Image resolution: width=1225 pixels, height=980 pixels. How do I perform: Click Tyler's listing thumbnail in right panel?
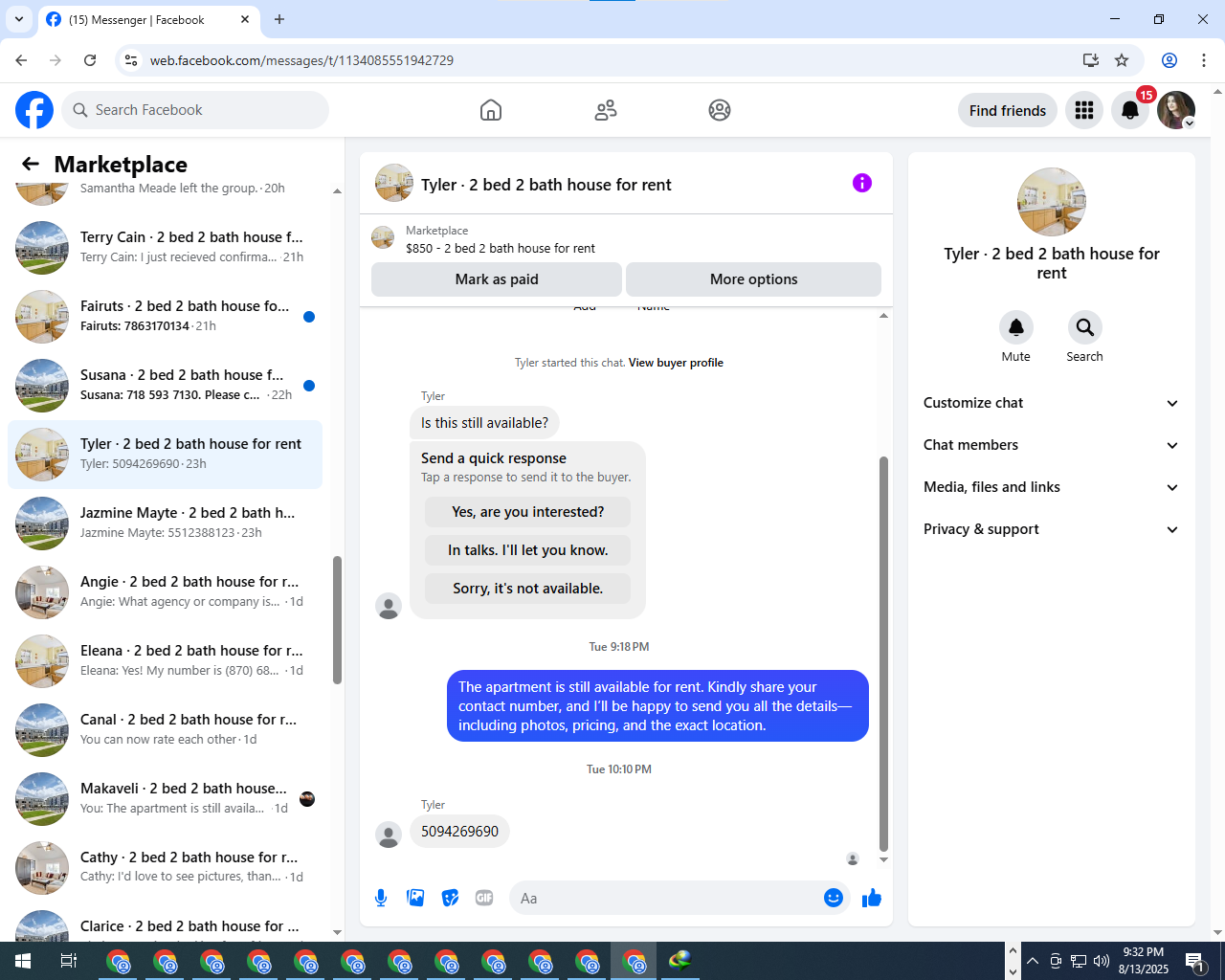point(1052,202)
